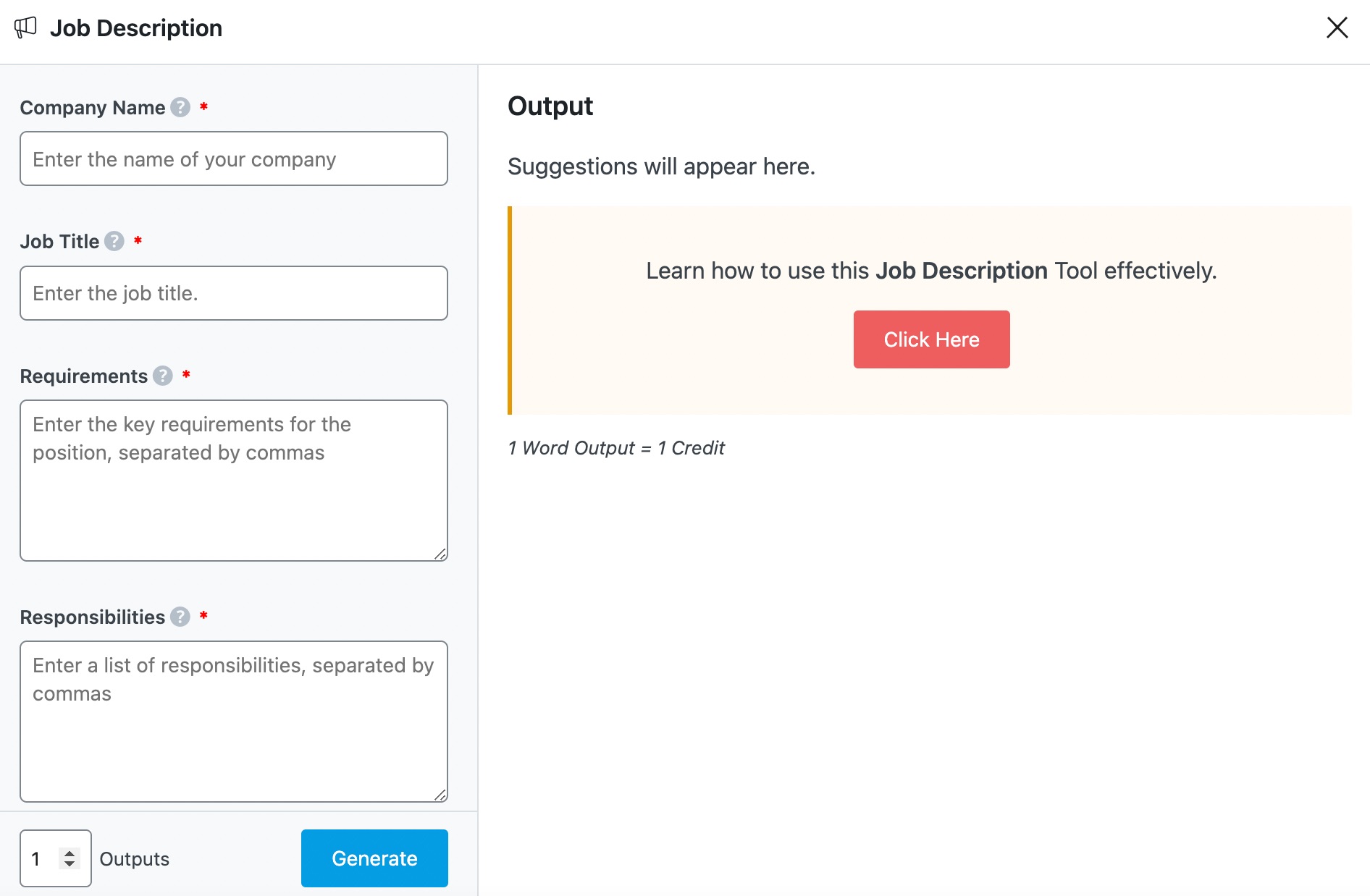This screenshot has width=1370, height=896.
Task: Click into the Responsibilities text area
Action: 234,722
